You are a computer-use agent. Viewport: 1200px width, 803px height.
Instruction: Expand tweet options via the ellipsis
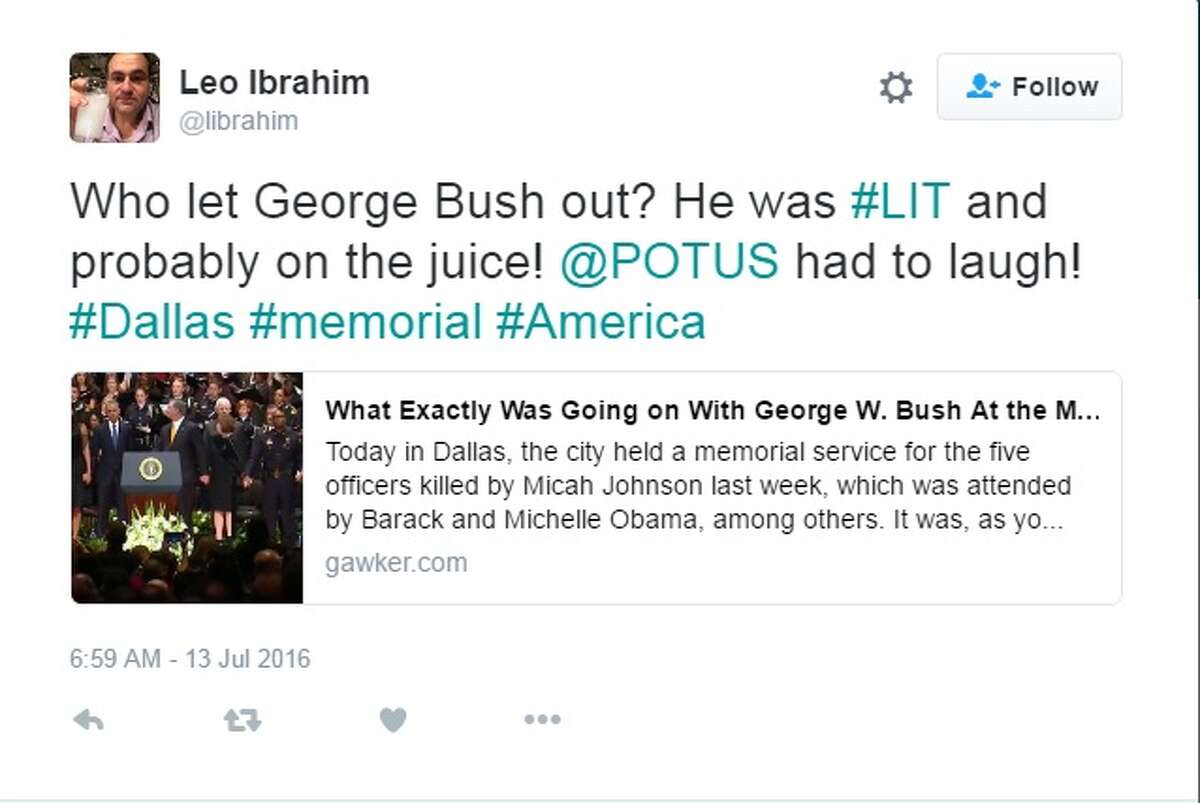click(542, 718)
